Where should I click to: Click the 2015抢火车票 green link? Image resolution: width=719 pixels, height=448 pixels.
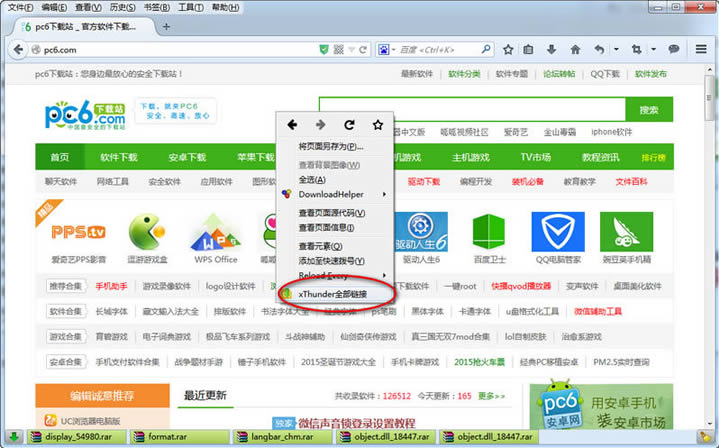coord(479,362)
